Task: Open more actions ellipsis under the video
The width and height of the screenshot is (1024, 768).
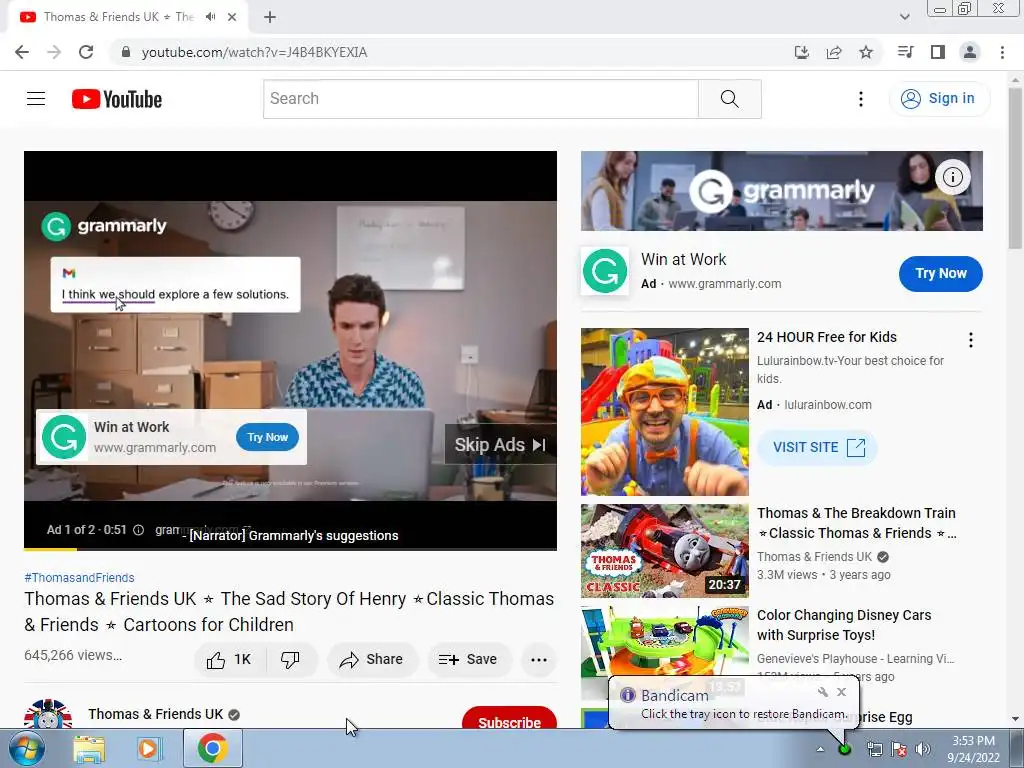Action: click(x=539, y=660)
